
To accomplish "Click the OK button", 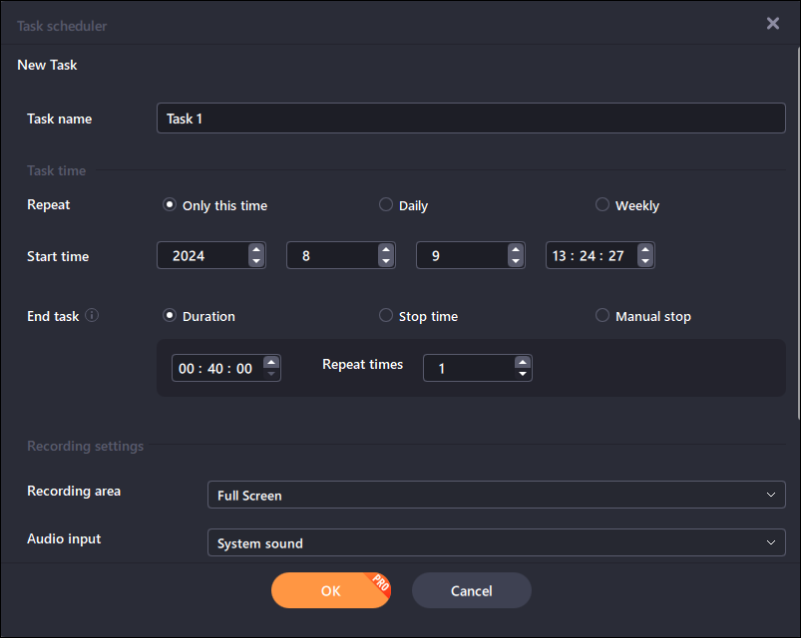I will 330,591.
